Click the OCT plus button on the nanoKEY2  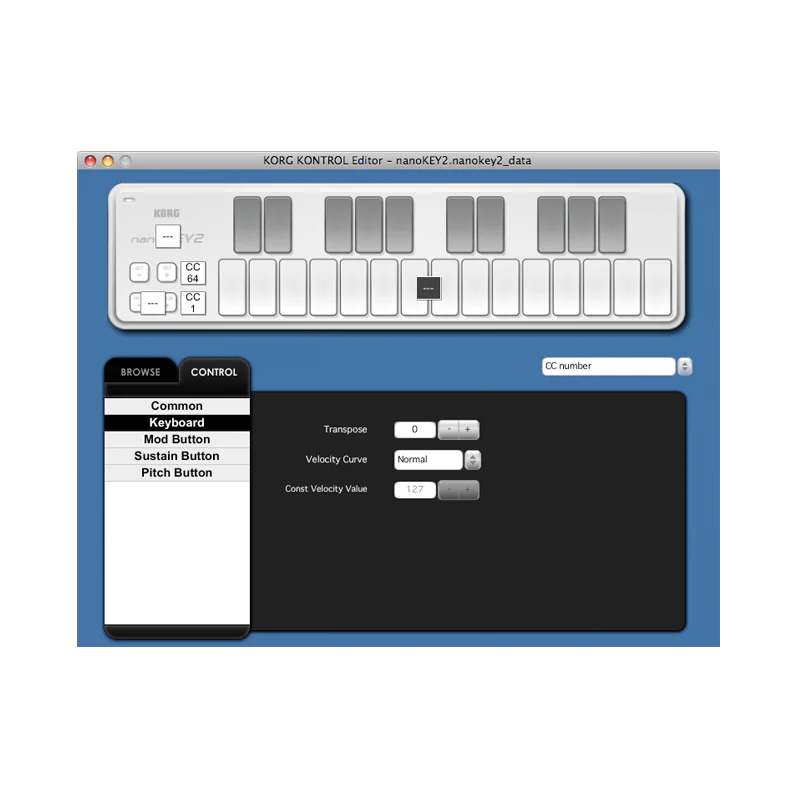tap(167, 272)
